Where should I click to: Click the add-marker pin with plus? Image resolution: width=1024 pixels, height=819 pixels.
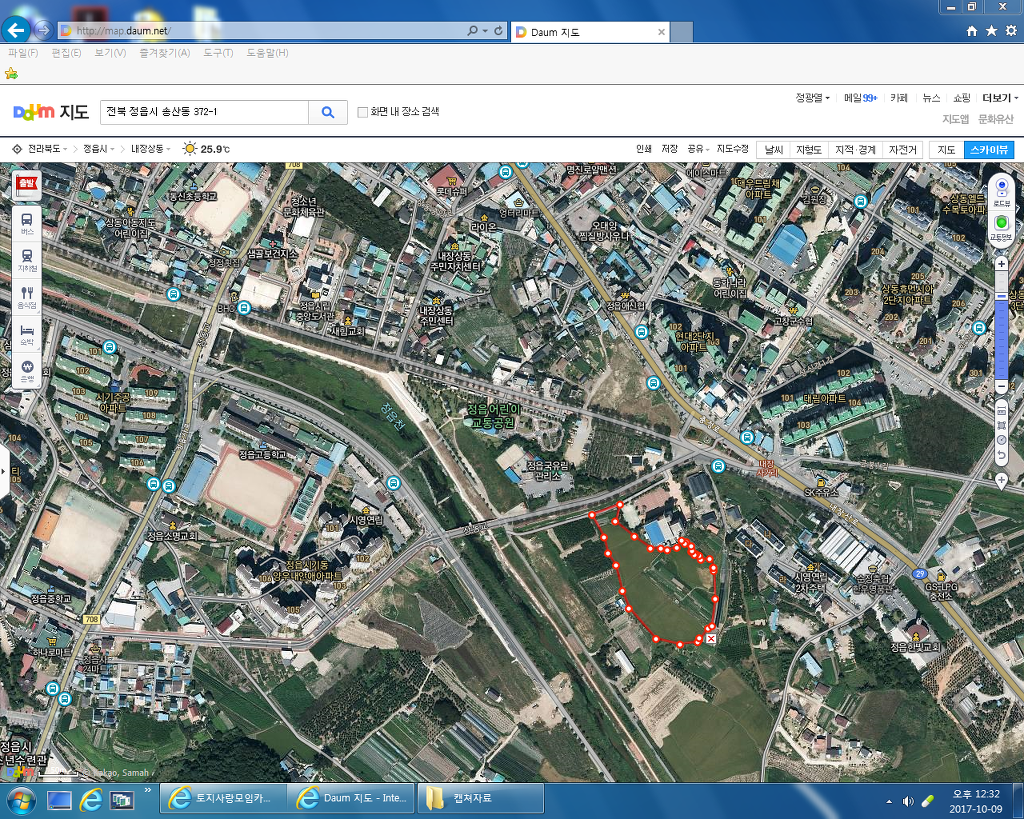(1001, 480)
